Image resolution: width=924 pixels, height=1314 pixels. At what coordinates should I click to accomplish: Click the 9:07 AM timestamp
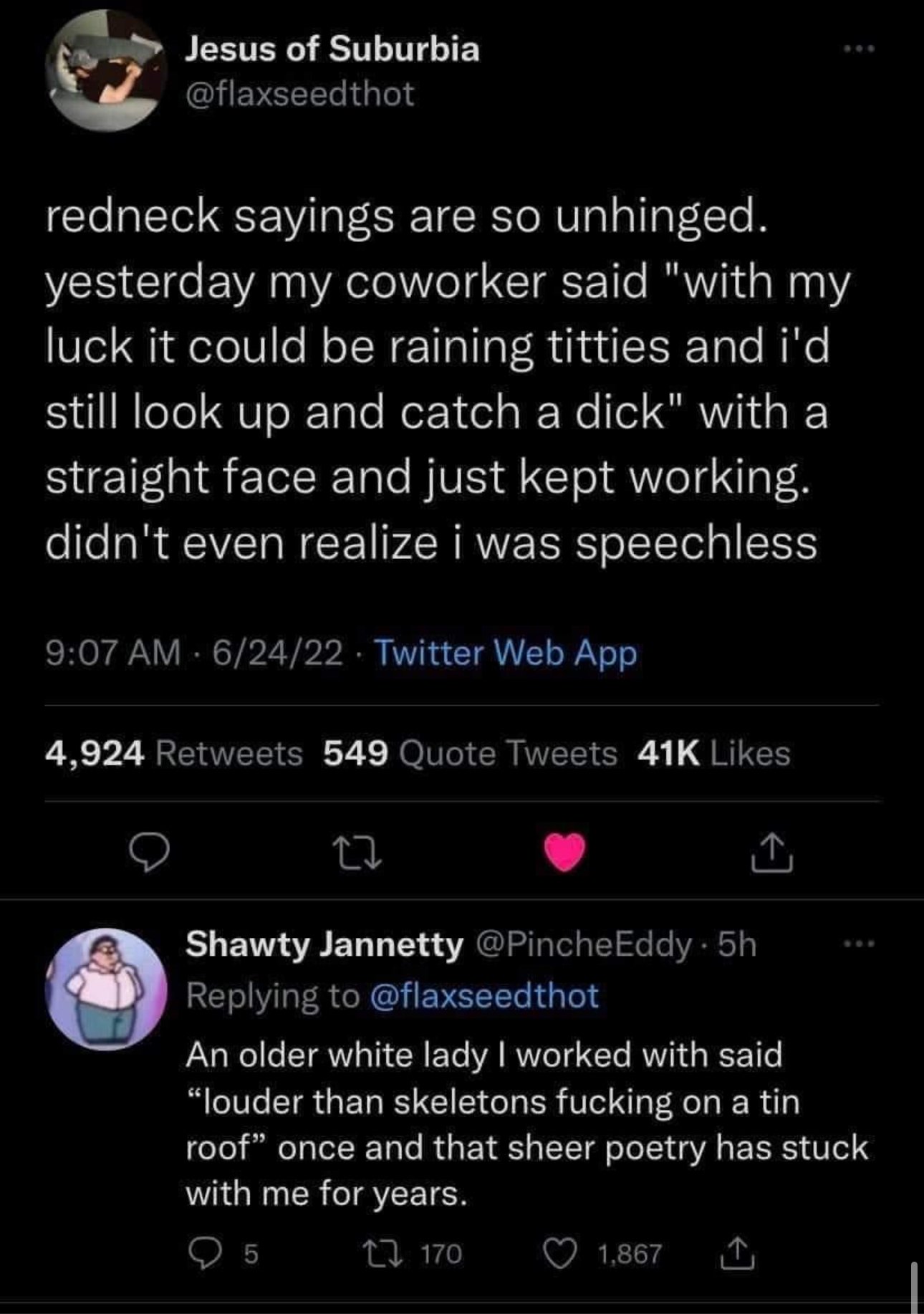tap(112, 653)
